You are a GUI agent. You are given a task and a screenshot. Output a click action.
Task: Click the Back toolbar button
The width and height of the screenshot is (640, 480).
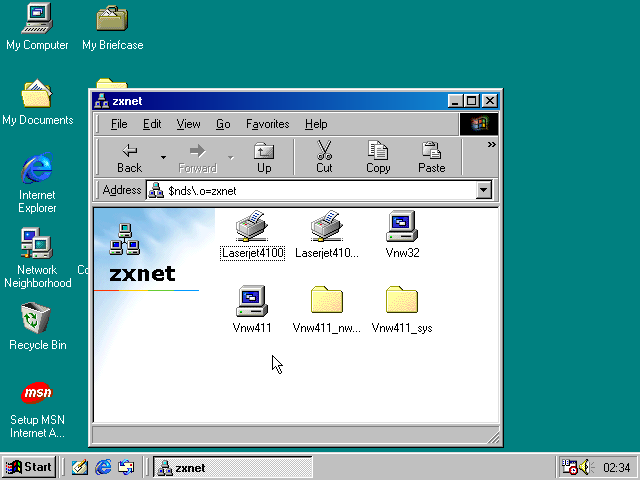[129, 158]
